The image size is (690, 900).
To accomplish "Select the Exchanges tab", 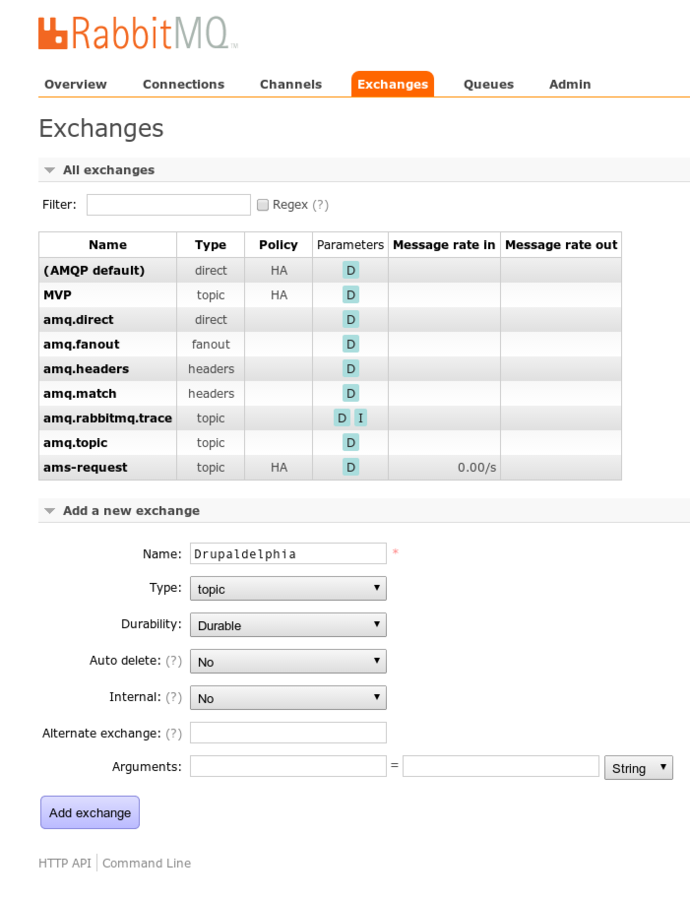I will point(393,84).
